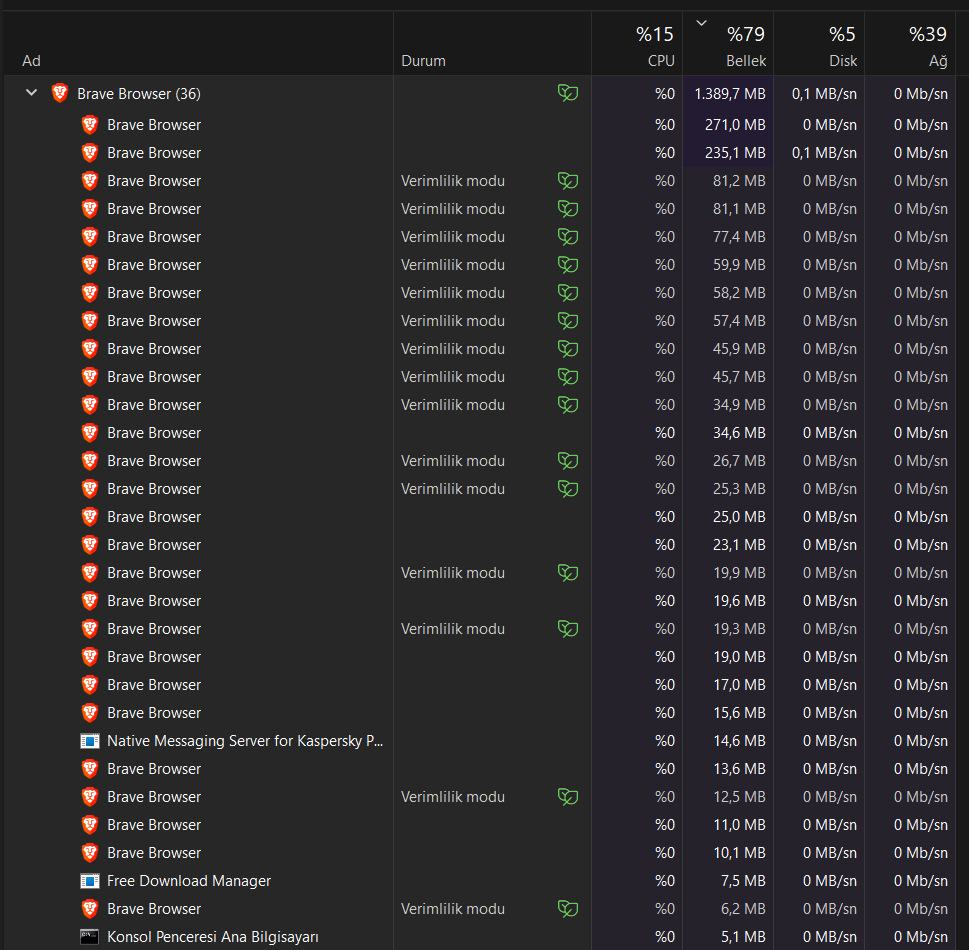This screenshot has width=969, height=950.
Task: Sort by the CPU column showing %15
Action: (637, 45)
